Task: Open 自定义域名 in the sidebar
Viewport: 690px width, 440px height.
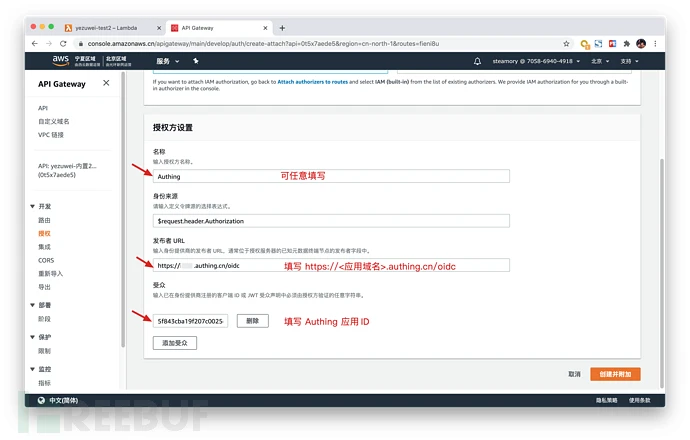Action: coord(54,121)
